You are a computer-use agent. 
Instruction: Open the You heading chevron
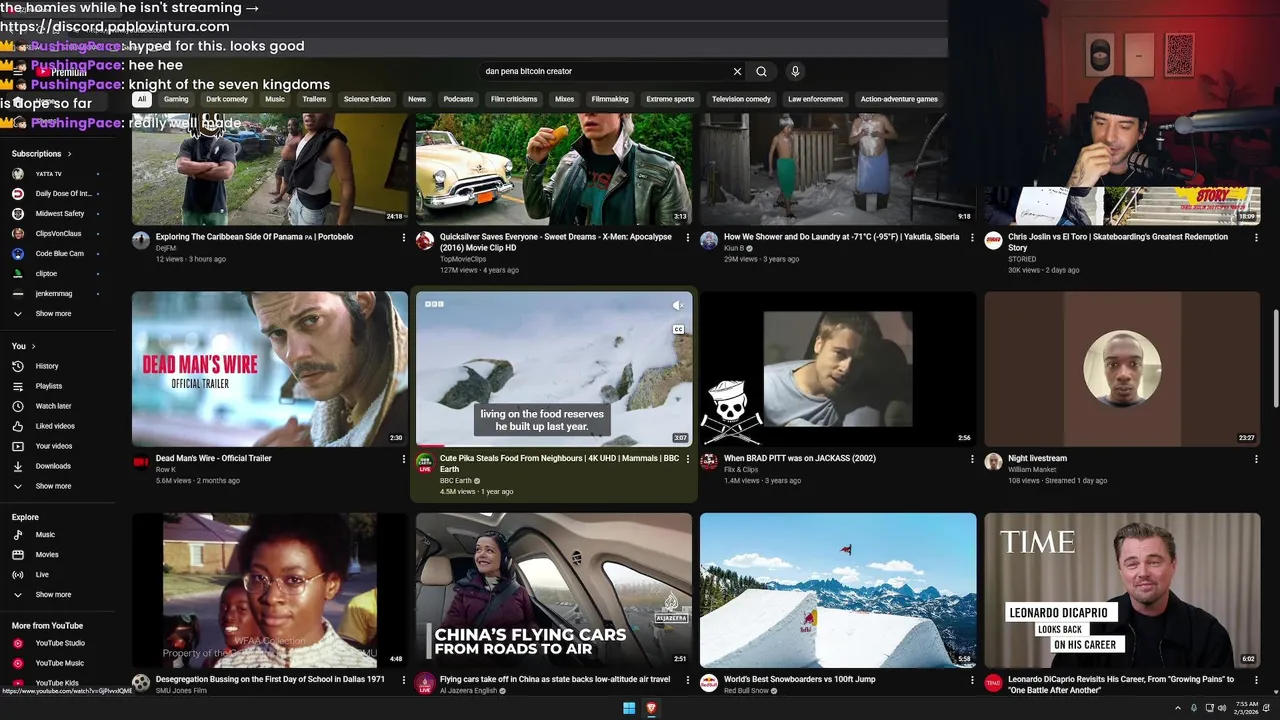pyautogui.click(x=33, y=346)
